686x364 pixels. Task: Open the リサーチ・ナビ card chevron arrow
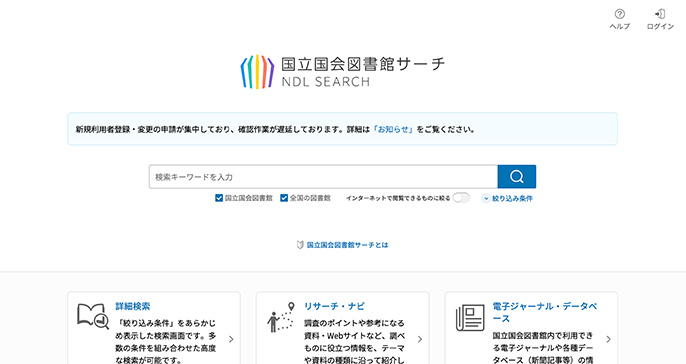pos(420,339)
